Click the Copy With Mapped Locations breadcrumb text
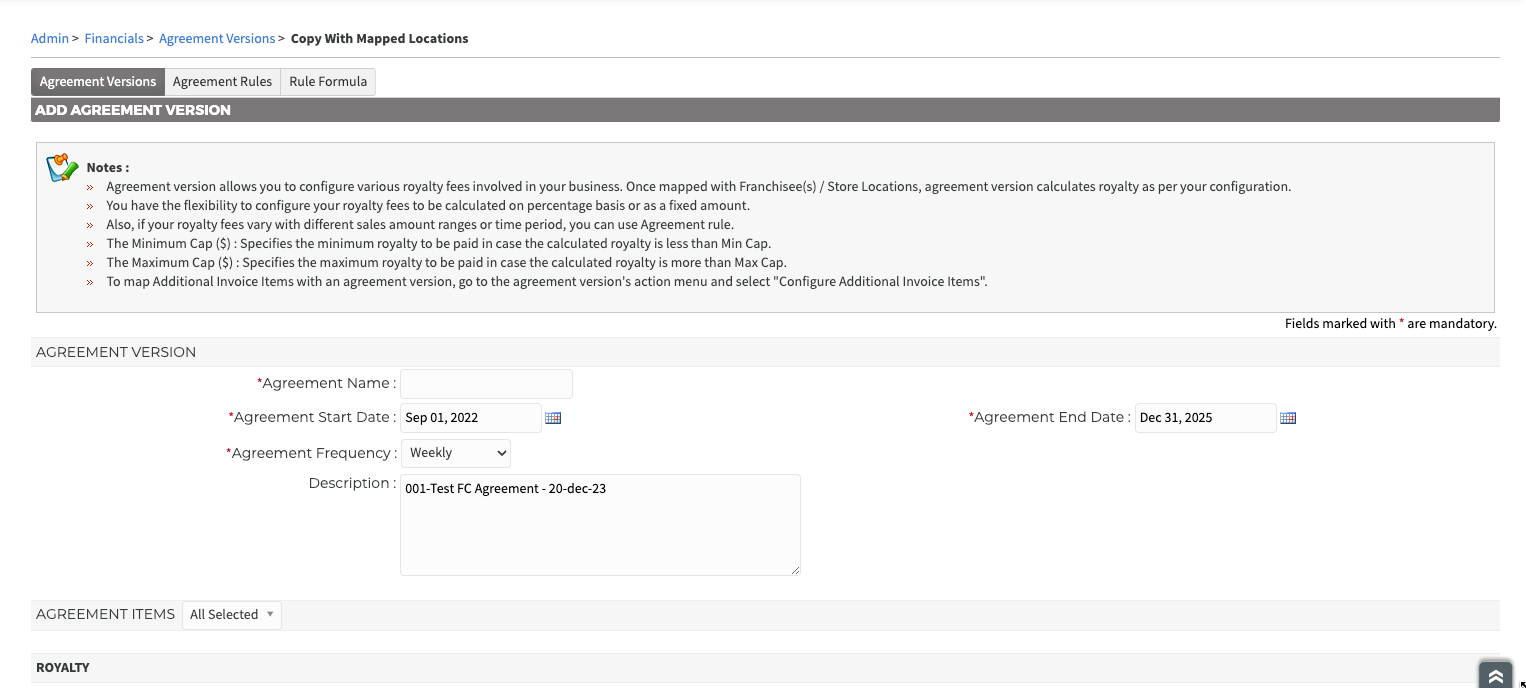Image resolution: width=1526 pixels, height=688 pixels. [380, 39]
